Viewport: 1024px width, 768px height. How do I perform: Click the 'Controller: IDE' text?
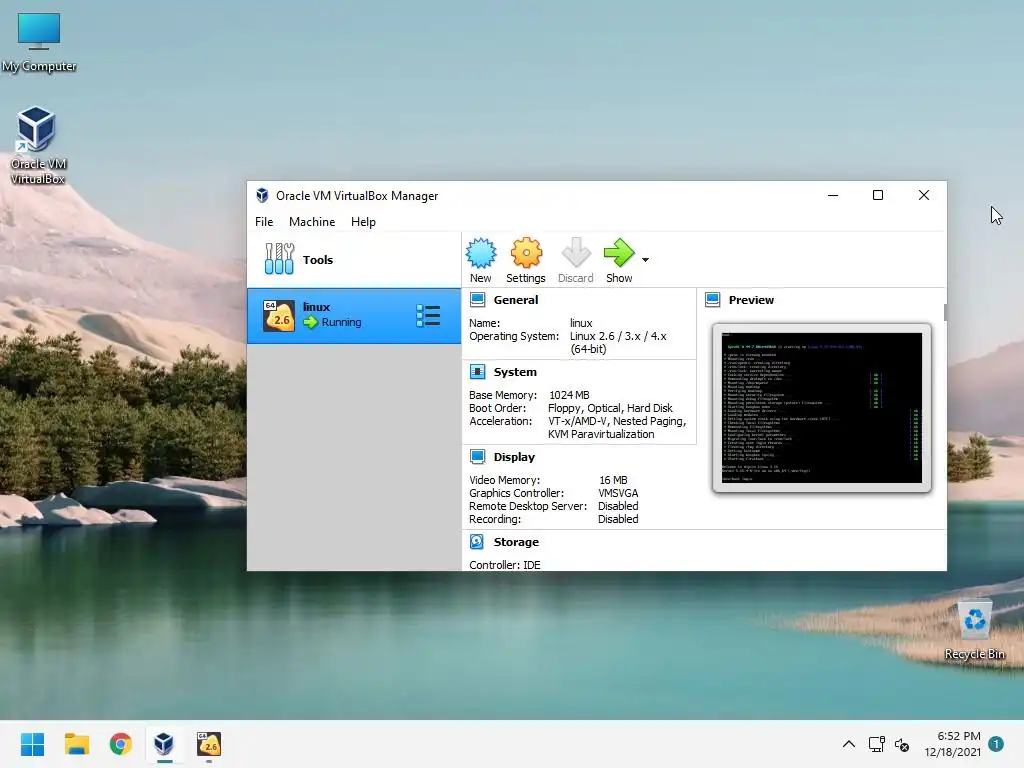coord(505,565)
